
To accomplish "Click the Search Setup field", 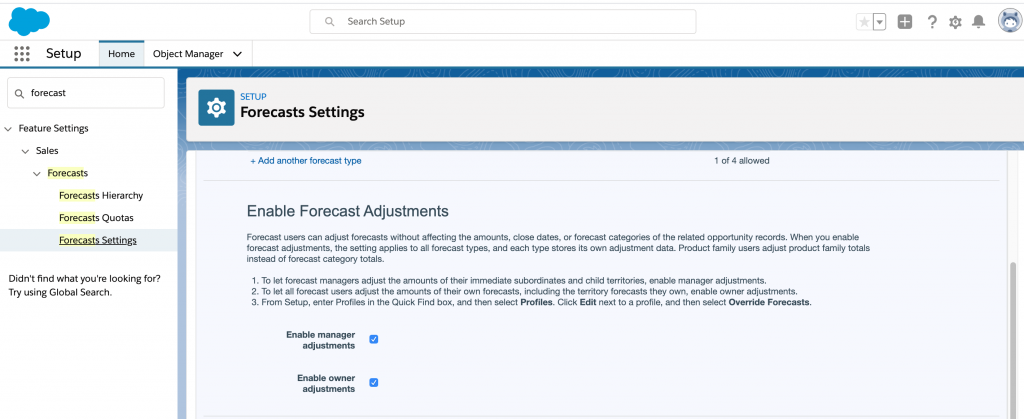I will click(502, 21).
